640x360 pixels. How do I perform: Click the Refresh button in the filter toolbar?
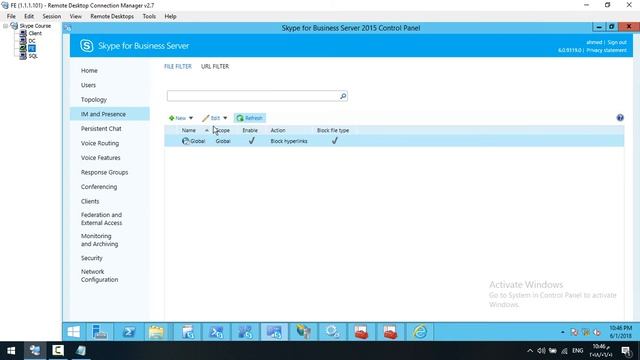tap(249, 118)
